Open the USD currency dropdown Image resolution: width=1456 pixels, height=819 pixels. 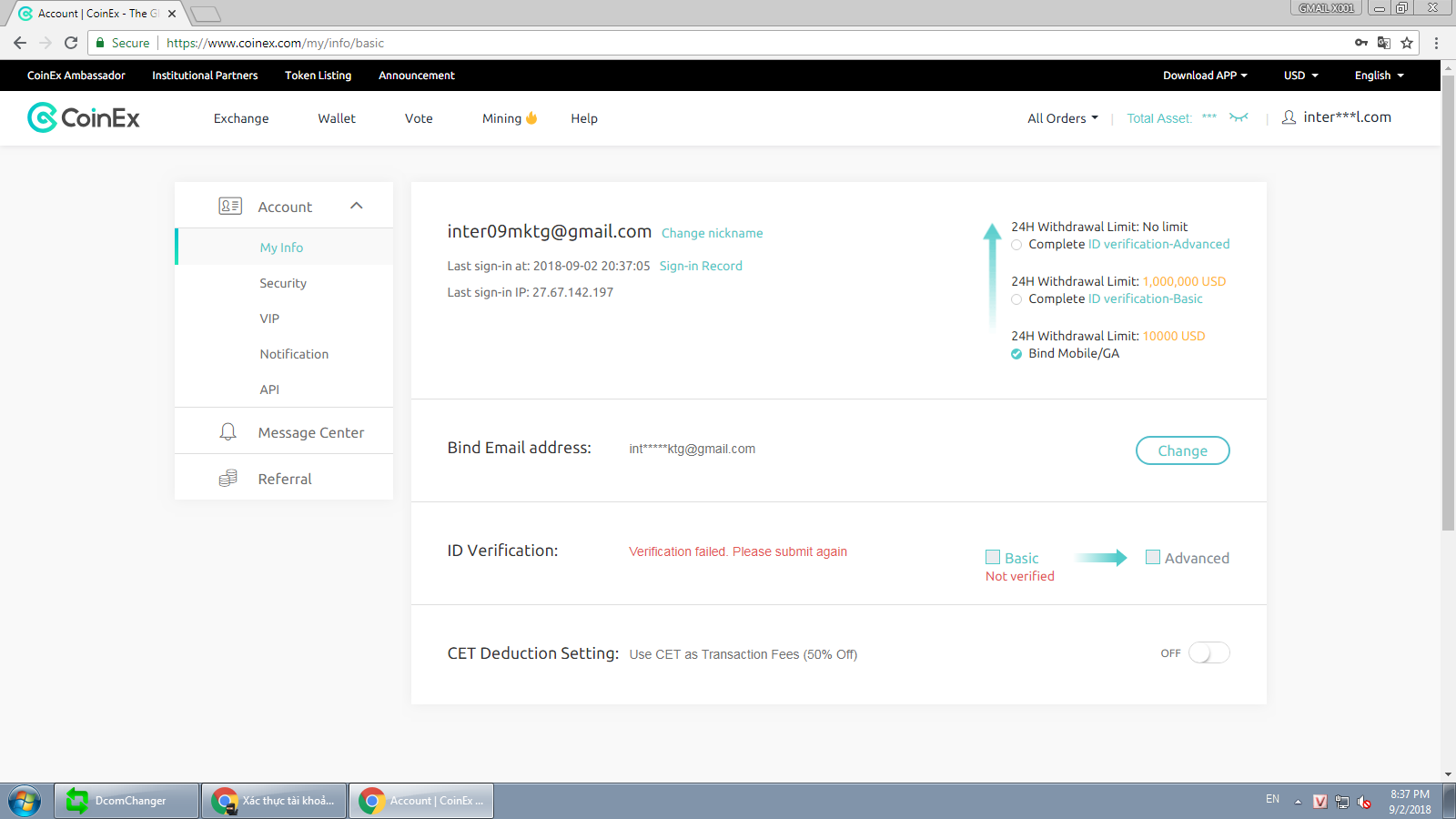[x=1301, y=76]
